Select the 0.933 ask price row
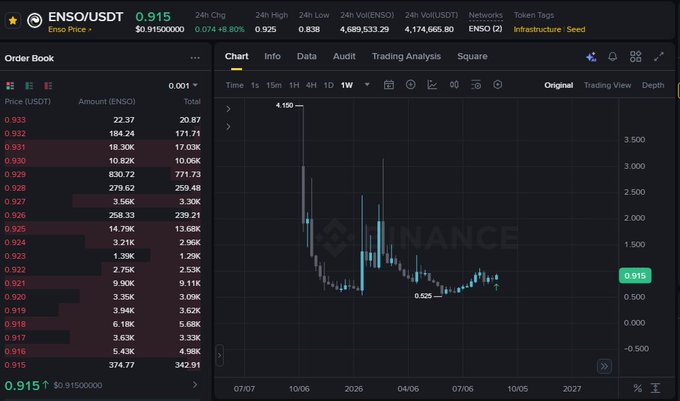This screenshot has height=401, width=680. (x=102, y=120)
